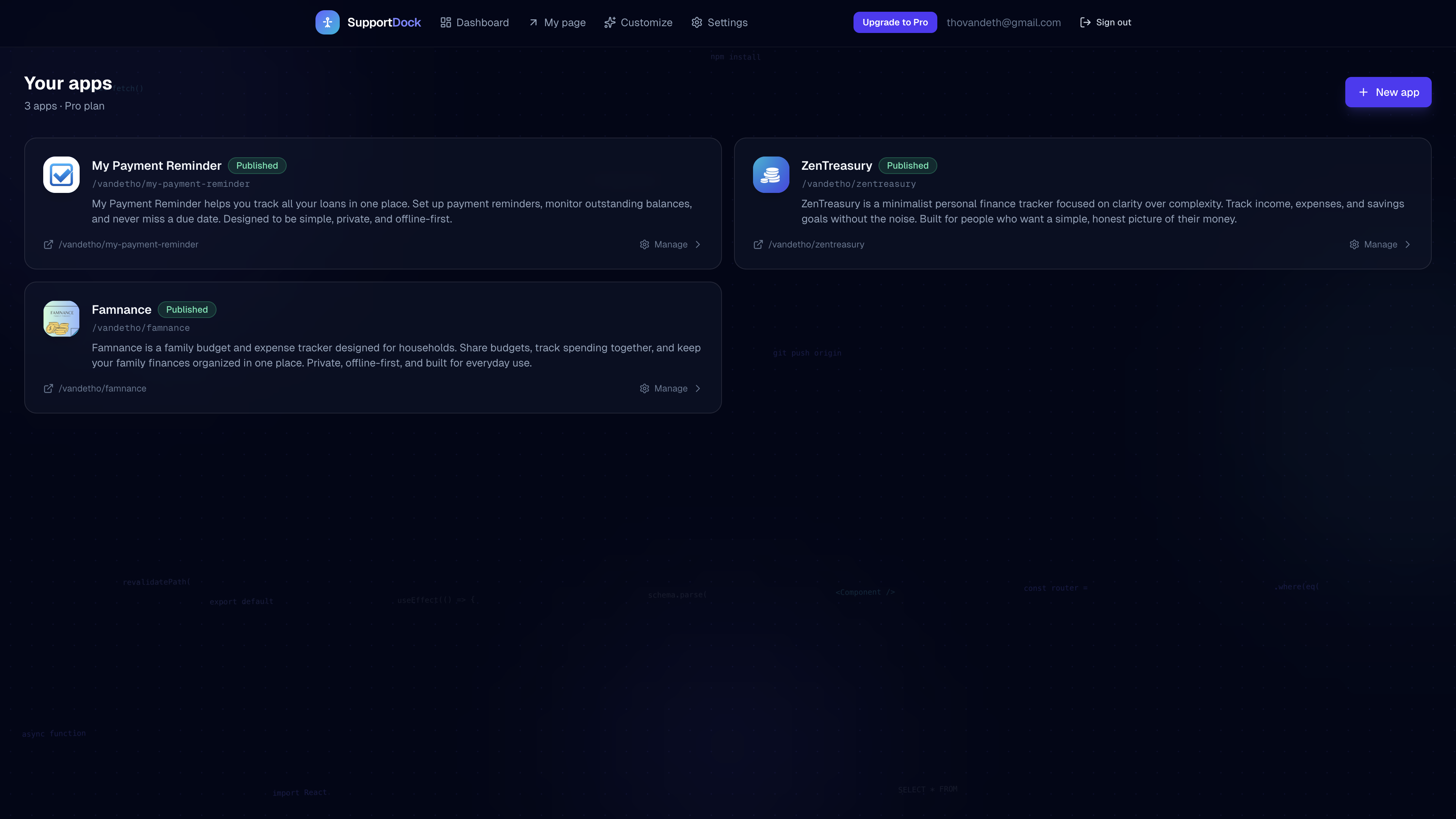1456x819 pixels.
Task: Click the SupportDock logo icon
Action: [x=327, y=23]
